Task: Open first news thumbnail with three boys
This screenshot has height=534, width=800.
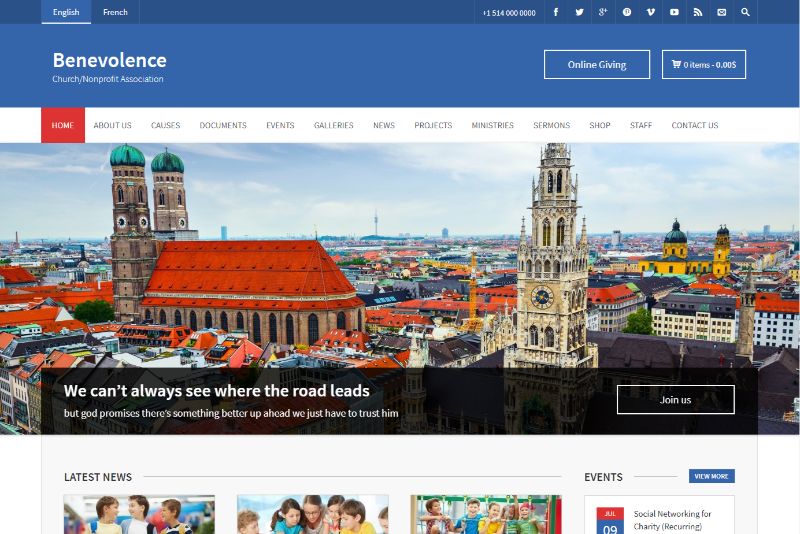Action: pyautogui.click(x=139, y=515)
